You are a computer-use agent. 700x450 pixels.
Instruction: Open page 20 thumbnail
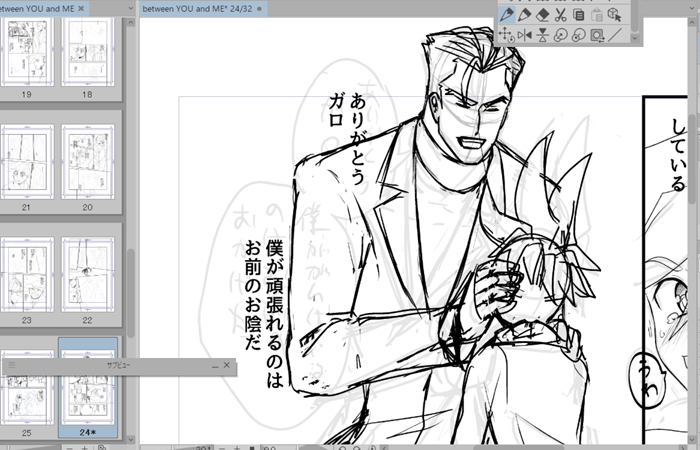click(x=88, y=162)
